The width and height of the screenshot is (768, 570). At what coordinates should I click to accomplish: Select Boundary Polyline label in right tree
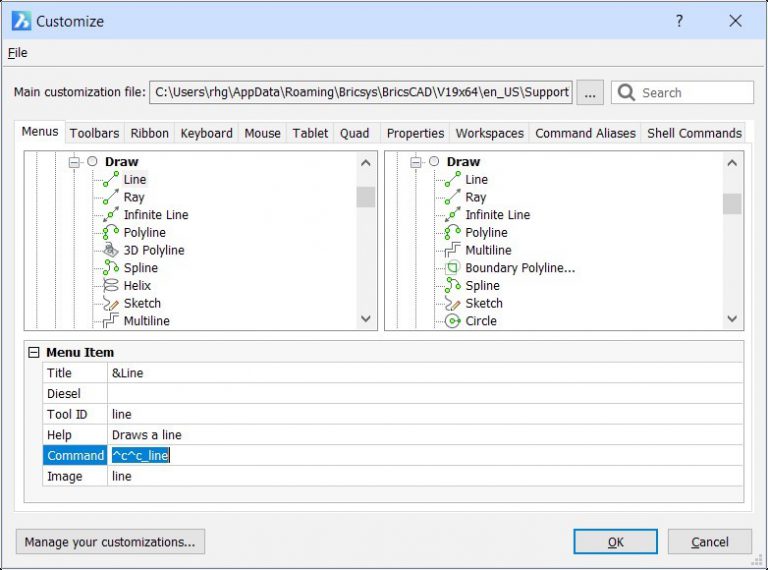tap(520, 268)
